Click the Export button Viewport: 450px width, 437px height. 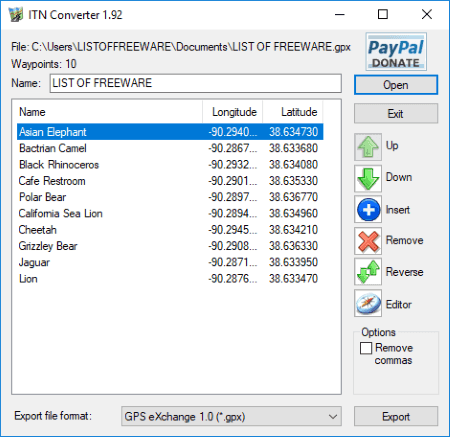tap(396, 416)
